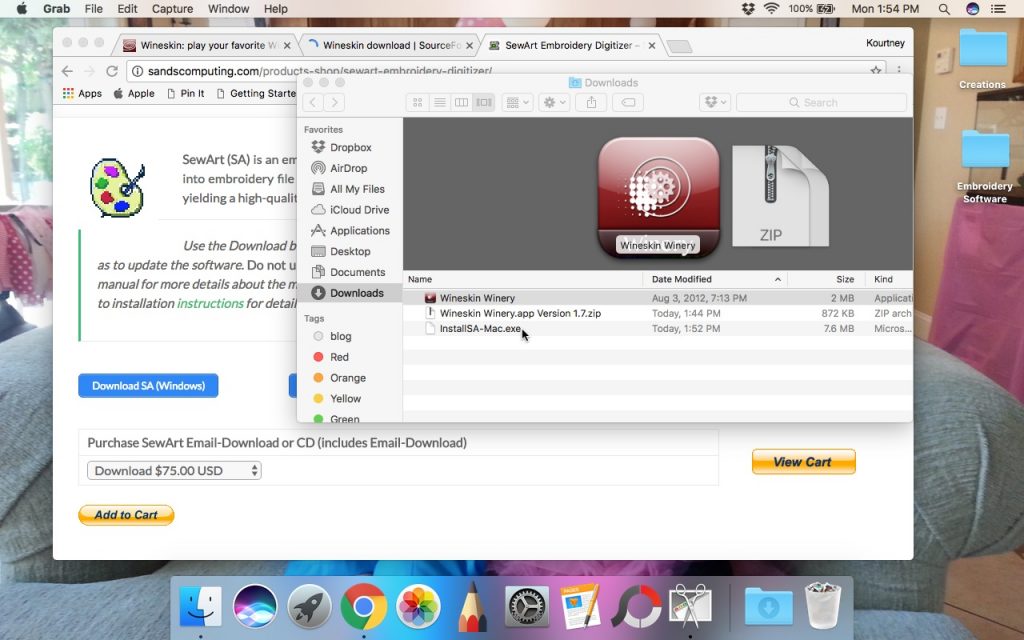Open System Preferences from the Dock
This screenshot has width=1024, height=640.
pyautogui.click(x=527, y=607)
